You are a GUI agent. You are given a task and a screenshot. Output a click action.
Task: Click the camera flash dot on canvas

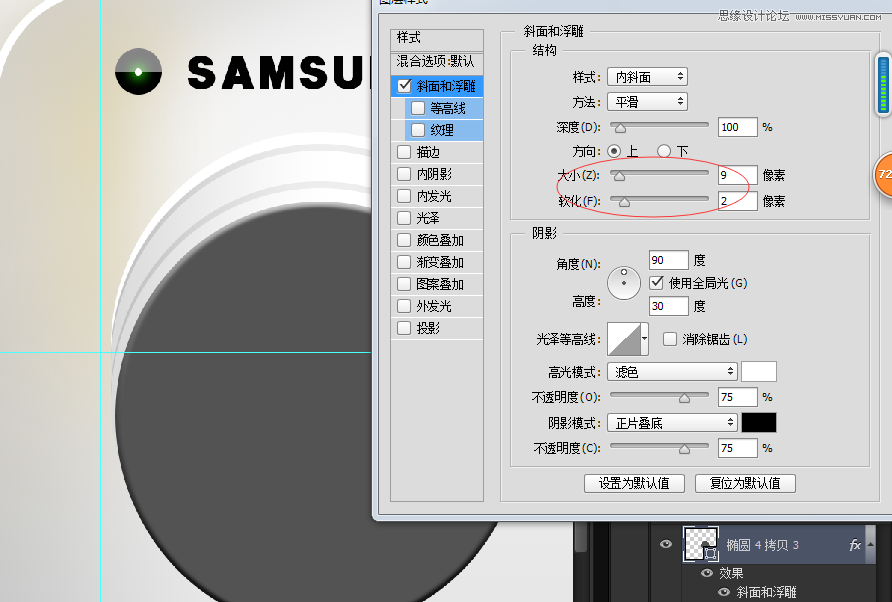(138, 72)
